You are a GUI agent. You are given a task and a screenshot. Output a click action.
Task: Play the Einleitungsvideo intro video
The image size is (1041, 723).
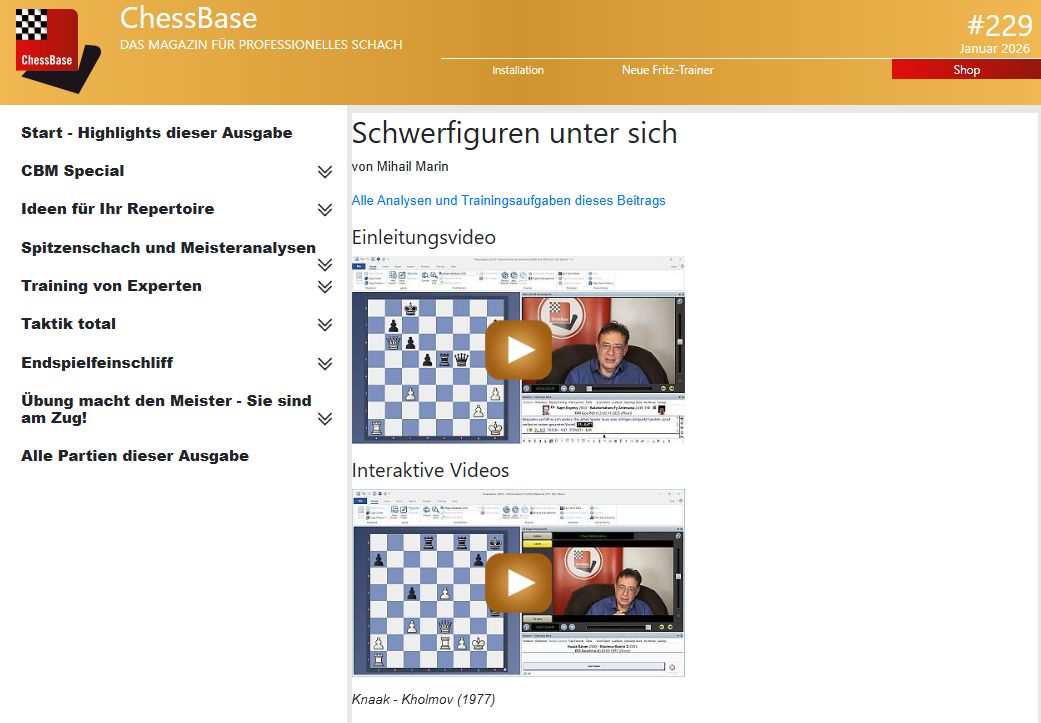518,349
